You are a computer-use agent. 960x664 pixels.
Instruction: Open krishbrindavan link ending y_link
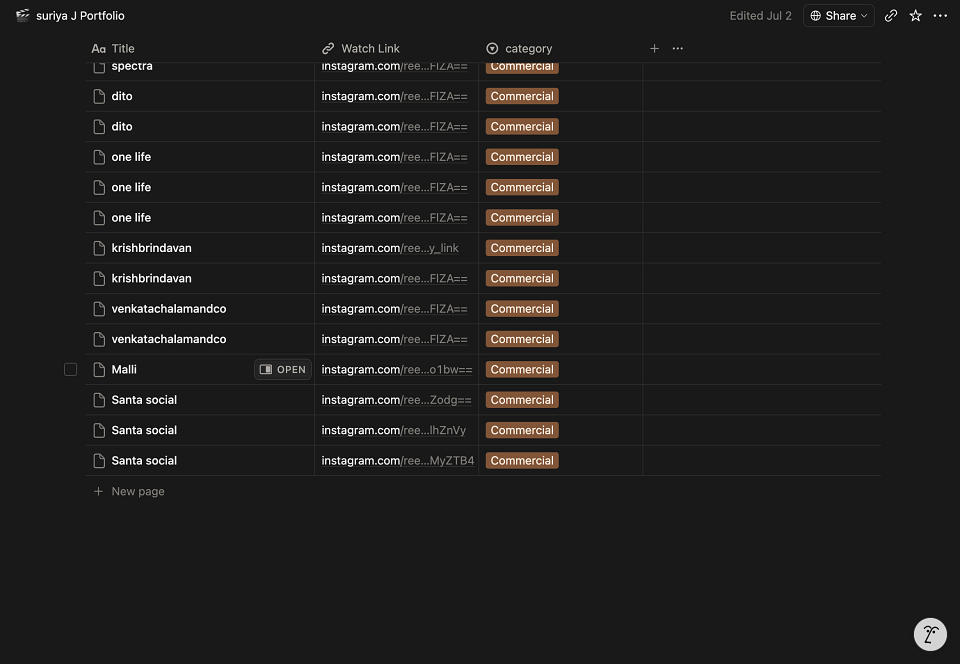390,248
